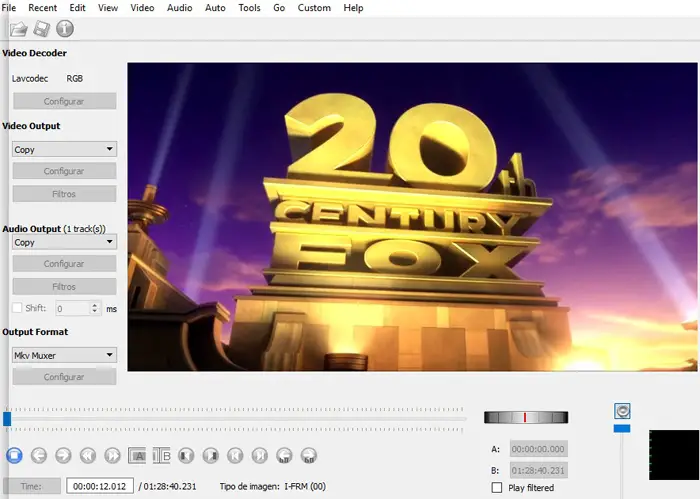Open the Recent menu
The image size is (700, 499).
[42, 8]
